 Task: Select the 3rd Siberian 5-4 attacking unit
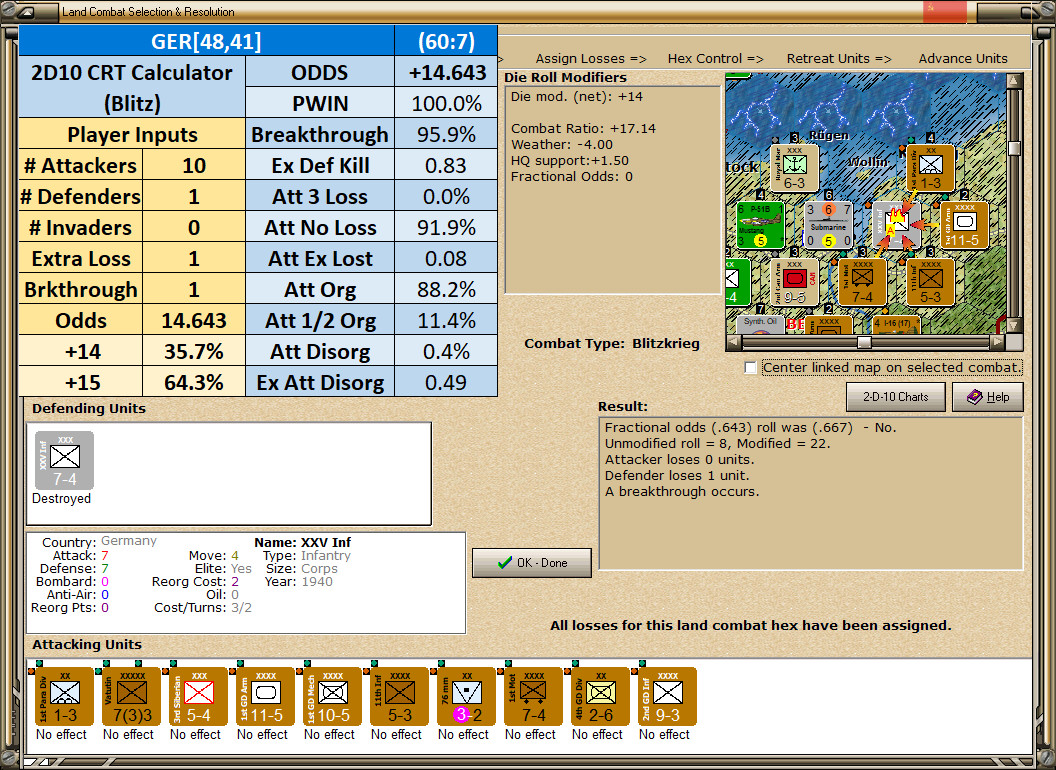[x=199, y=697]
